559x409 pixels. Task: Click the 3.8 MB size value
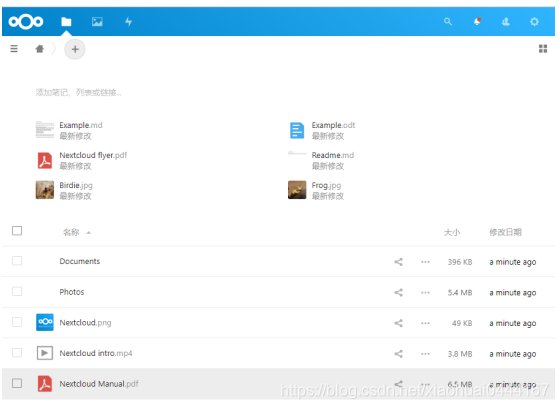pos(460,354)
